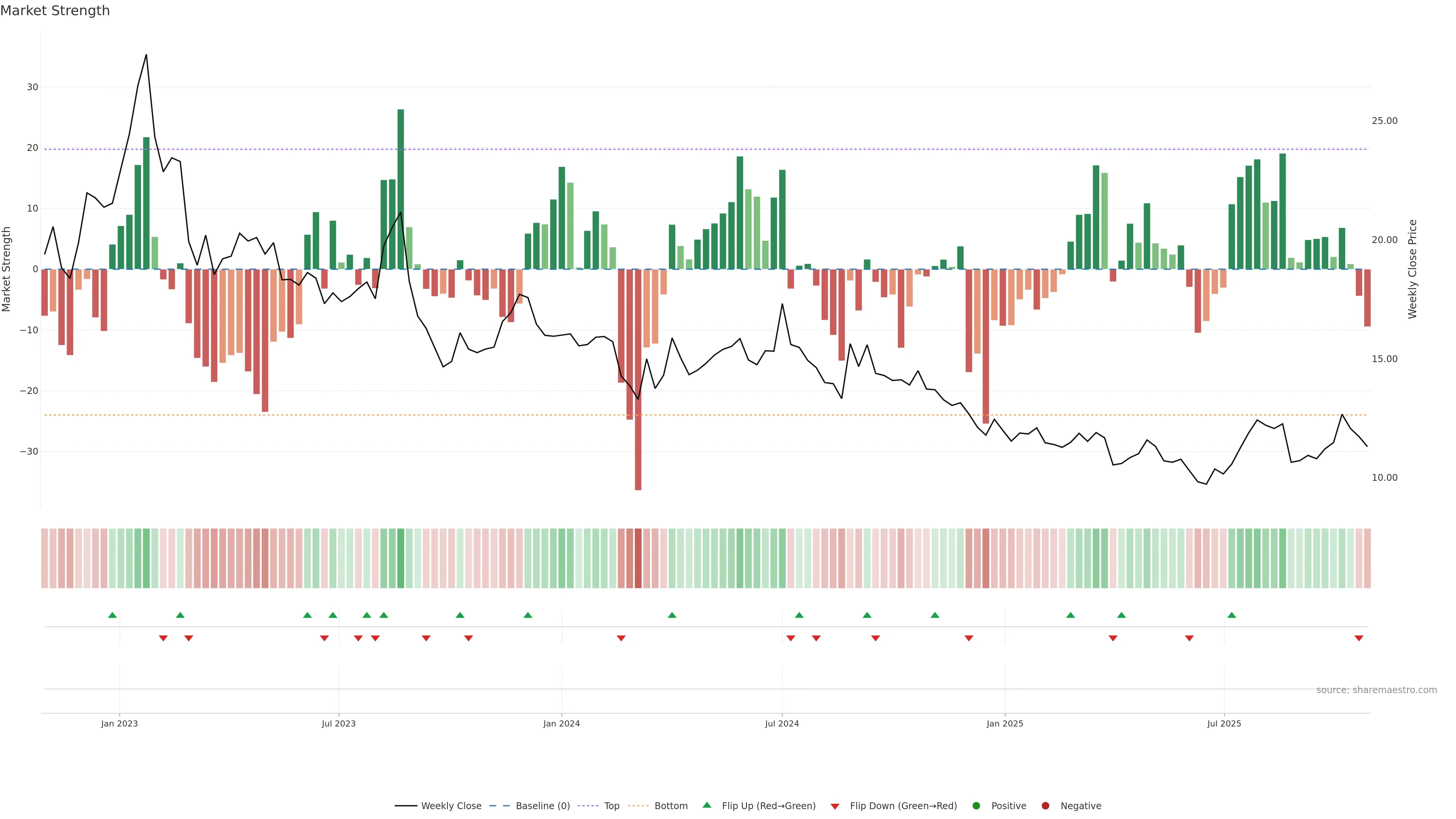1456x819 pixels.
Task: Click the Weekly Close Price axis title
Action: tap(1412, 269)
